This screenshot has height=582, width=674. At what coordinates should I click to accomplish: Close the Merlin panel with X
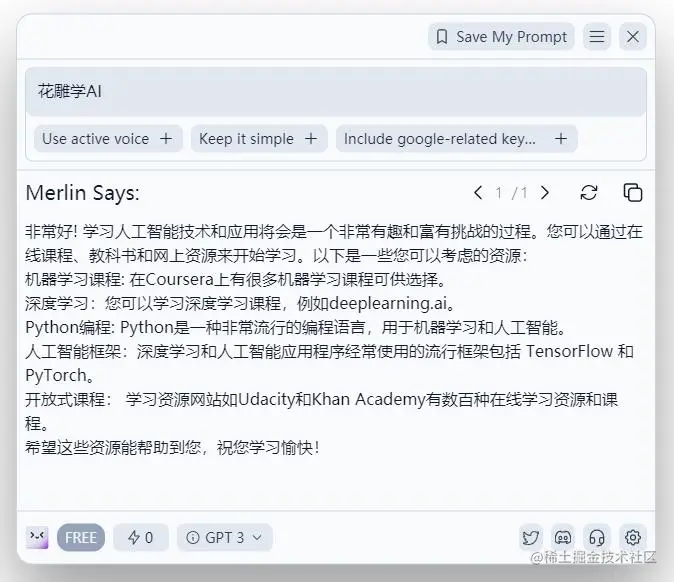pos(633,37)
